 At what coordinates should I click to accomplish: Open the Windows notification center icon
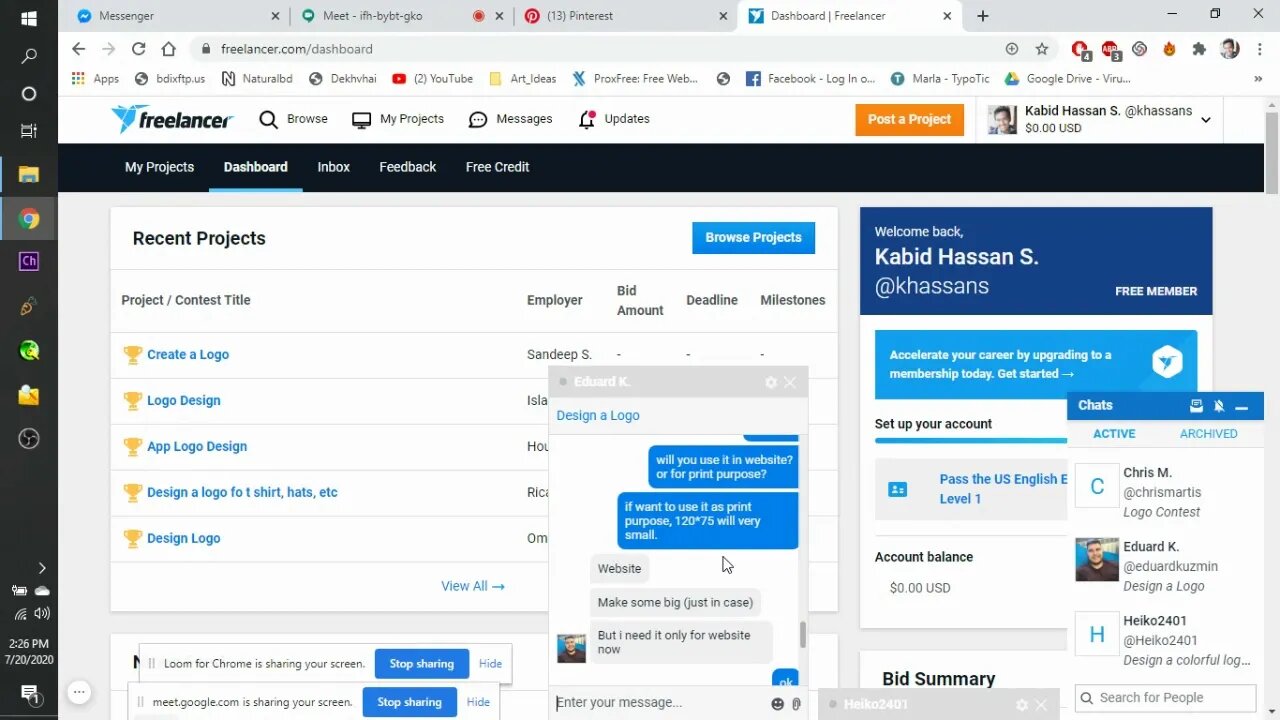pos(29,693)
